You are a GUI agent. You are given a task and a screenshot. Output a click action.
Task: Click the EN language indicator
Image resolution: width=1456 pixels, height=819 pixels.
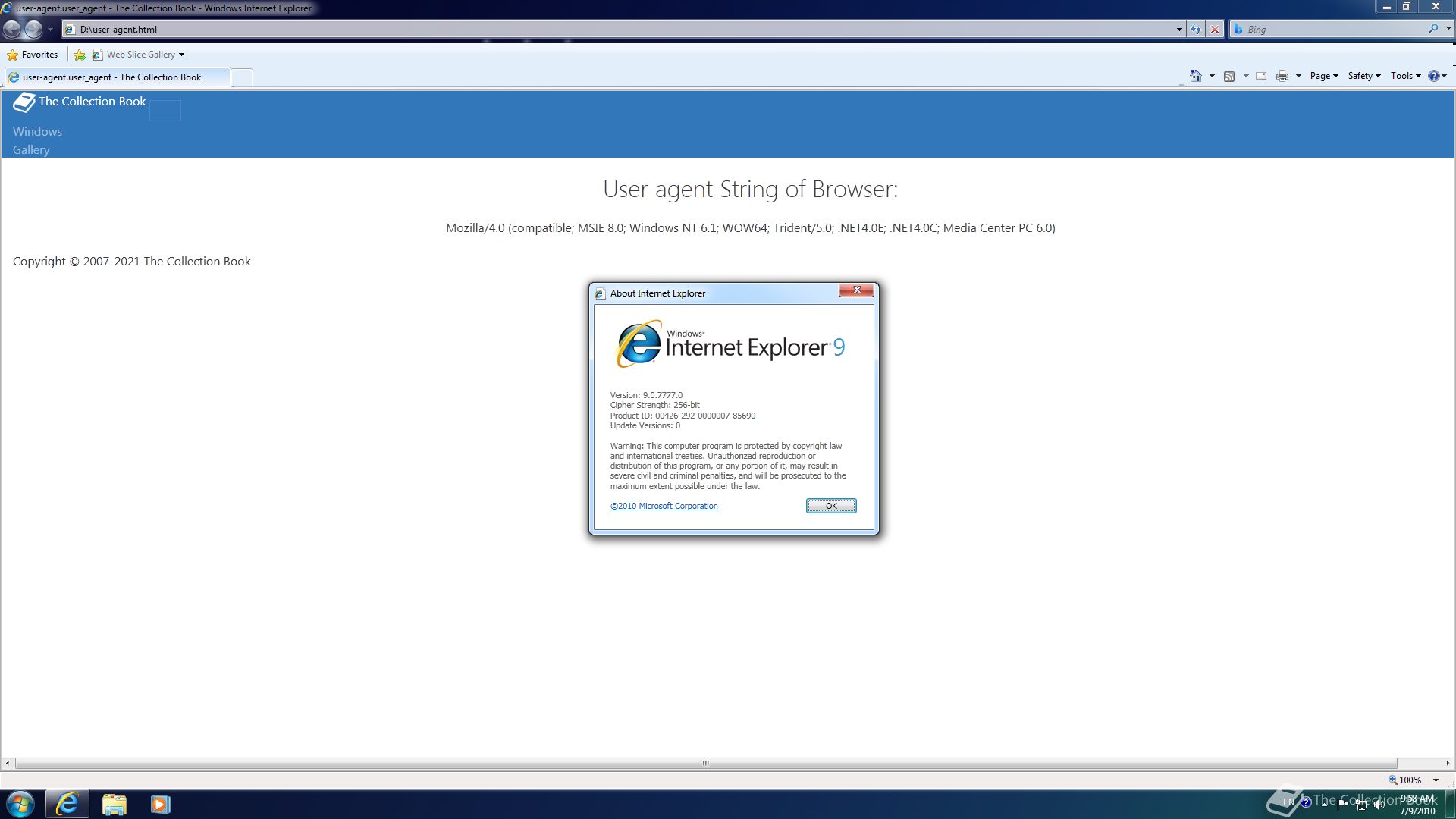(1288, 802)
